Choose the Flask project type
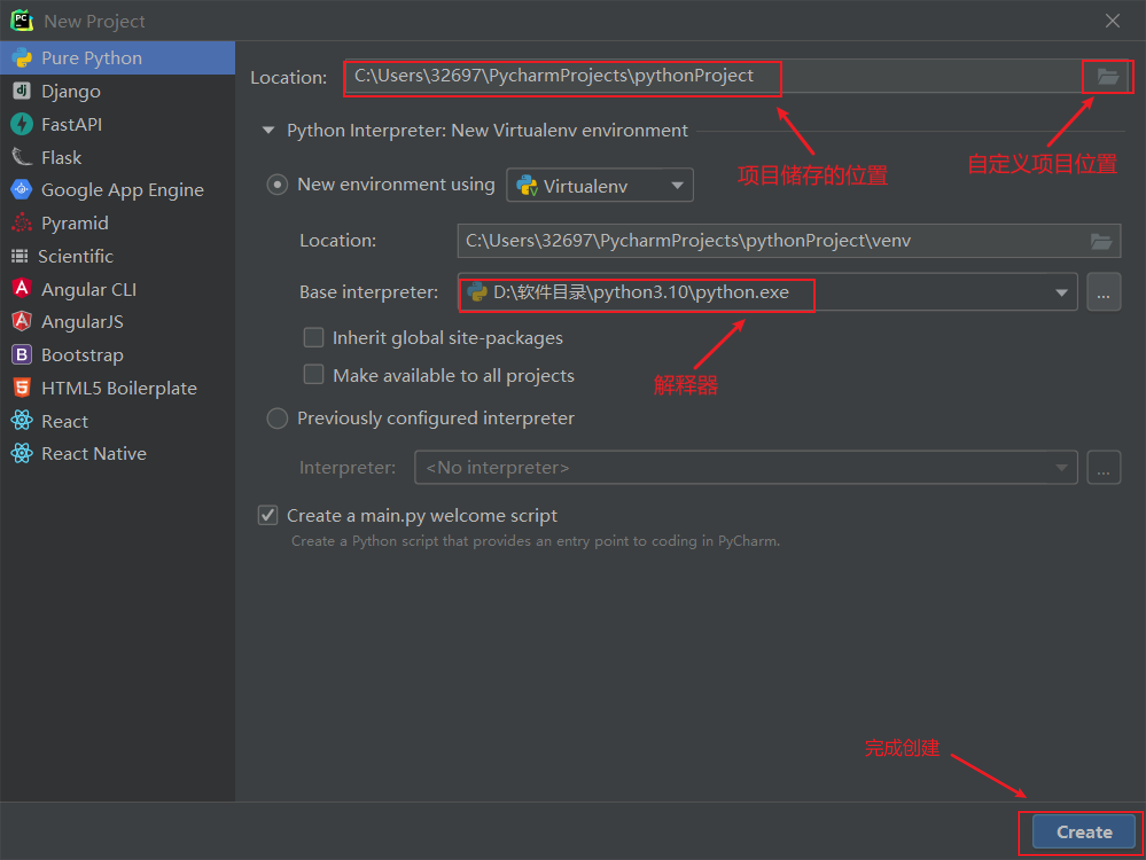This screenshot has height=860, width=1146. click(118, 157)
